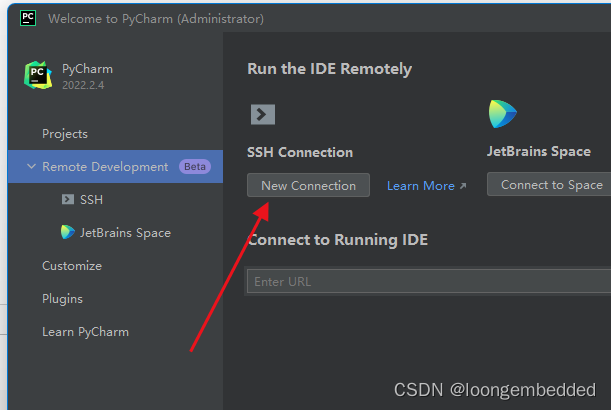Click the 'JetBrains Space' heading in main panel
611x410 pixels.
coord(539,151)
